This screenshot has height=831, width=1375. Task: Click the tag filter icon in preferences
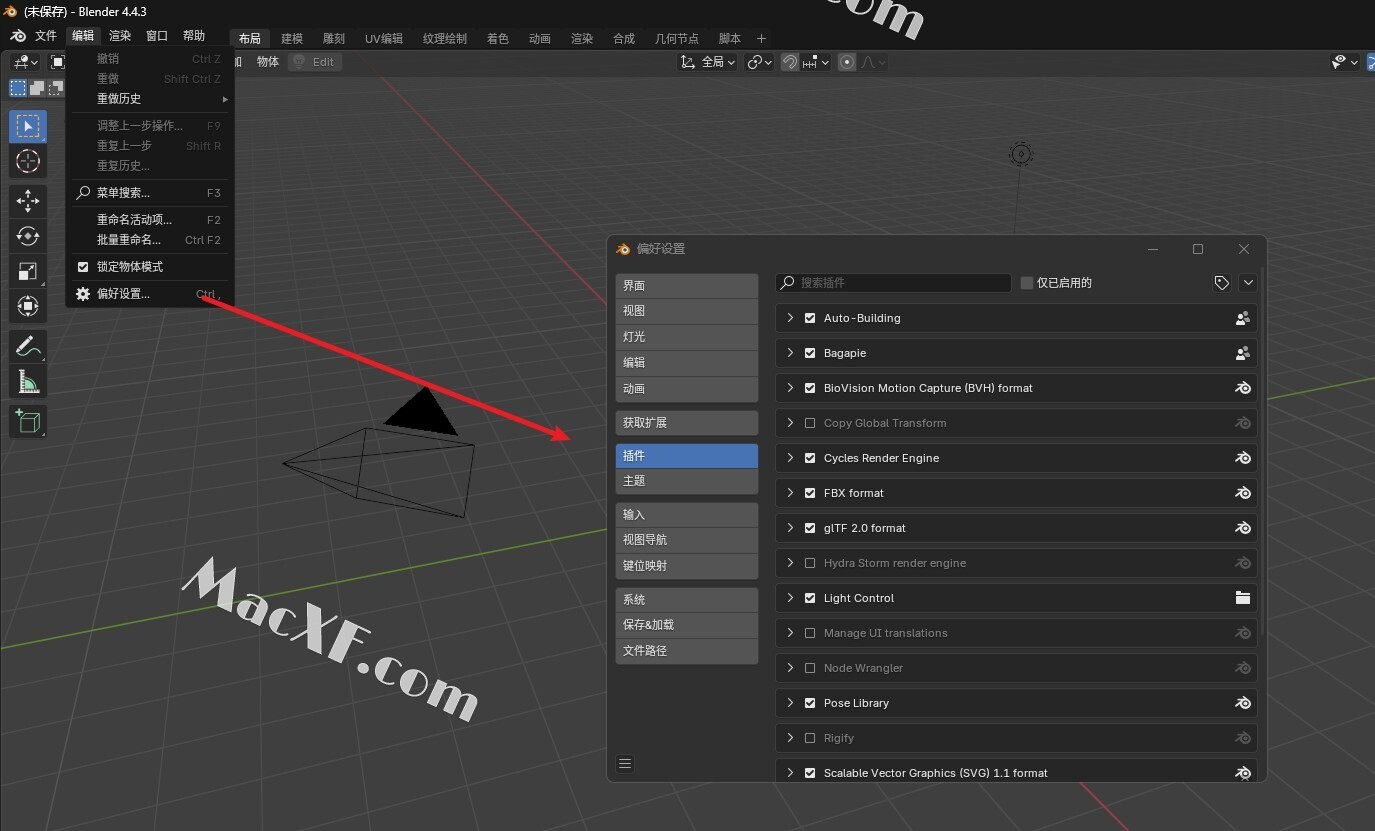point(1221,283)
